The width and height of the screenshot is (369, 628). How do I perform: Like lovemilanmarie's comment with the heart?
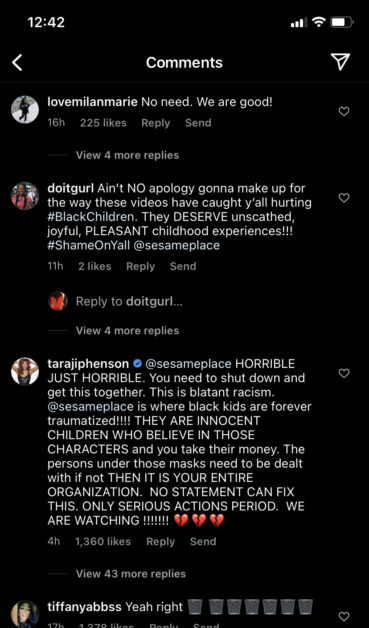(344, 112)
